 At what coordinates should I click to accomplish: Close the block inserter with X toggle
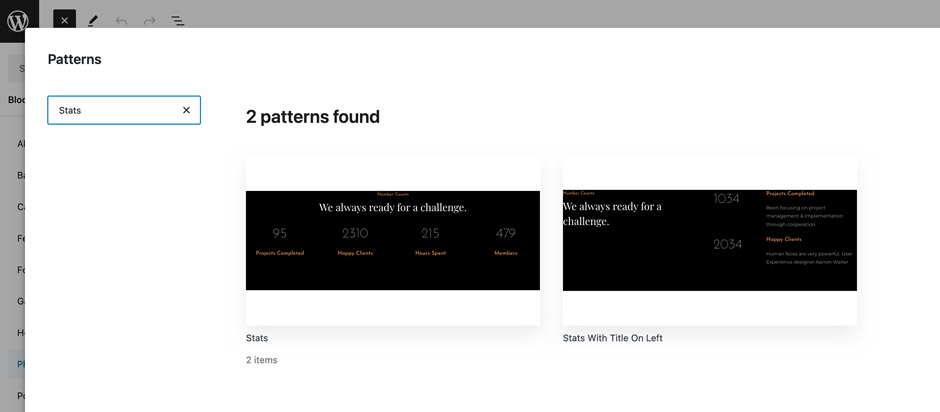point(64,20)
